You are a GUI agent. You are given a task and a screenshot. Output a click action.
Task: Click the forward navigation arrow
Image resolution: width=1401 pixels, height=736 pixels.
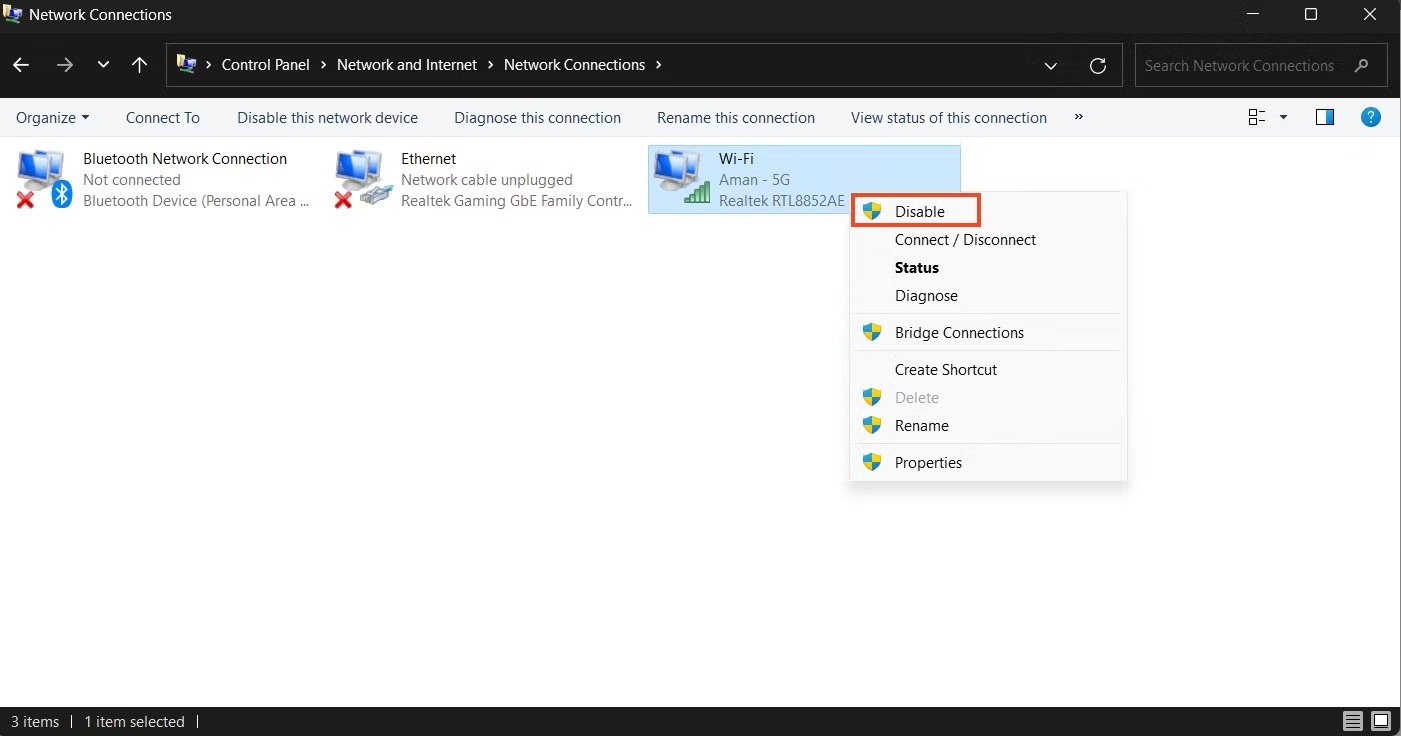coord(65,65)
